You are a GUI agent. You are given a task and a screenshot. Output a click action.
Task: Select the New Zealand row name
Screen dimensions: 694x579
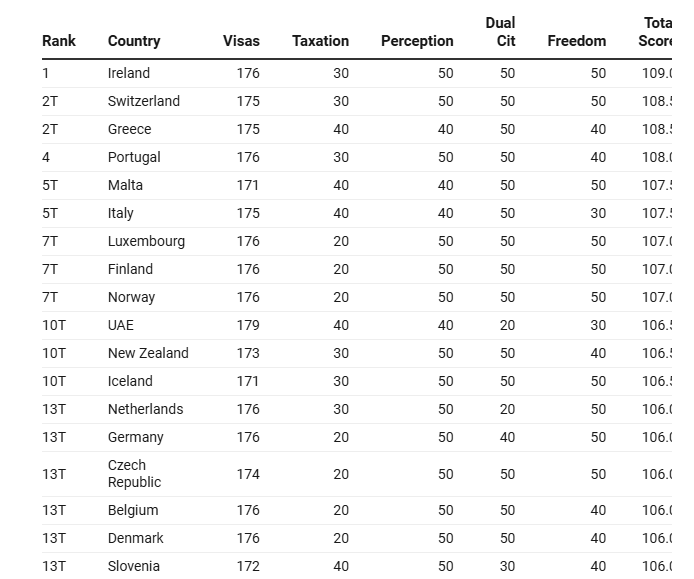point(148,353)
